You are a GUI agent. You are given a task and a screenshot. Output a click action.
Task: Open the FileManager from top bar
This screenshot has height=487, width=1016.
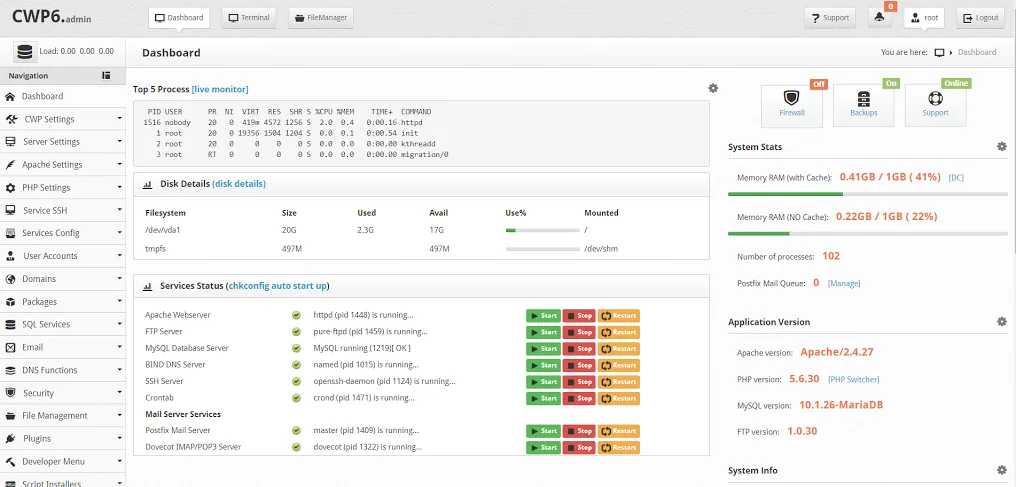(321, 17)
